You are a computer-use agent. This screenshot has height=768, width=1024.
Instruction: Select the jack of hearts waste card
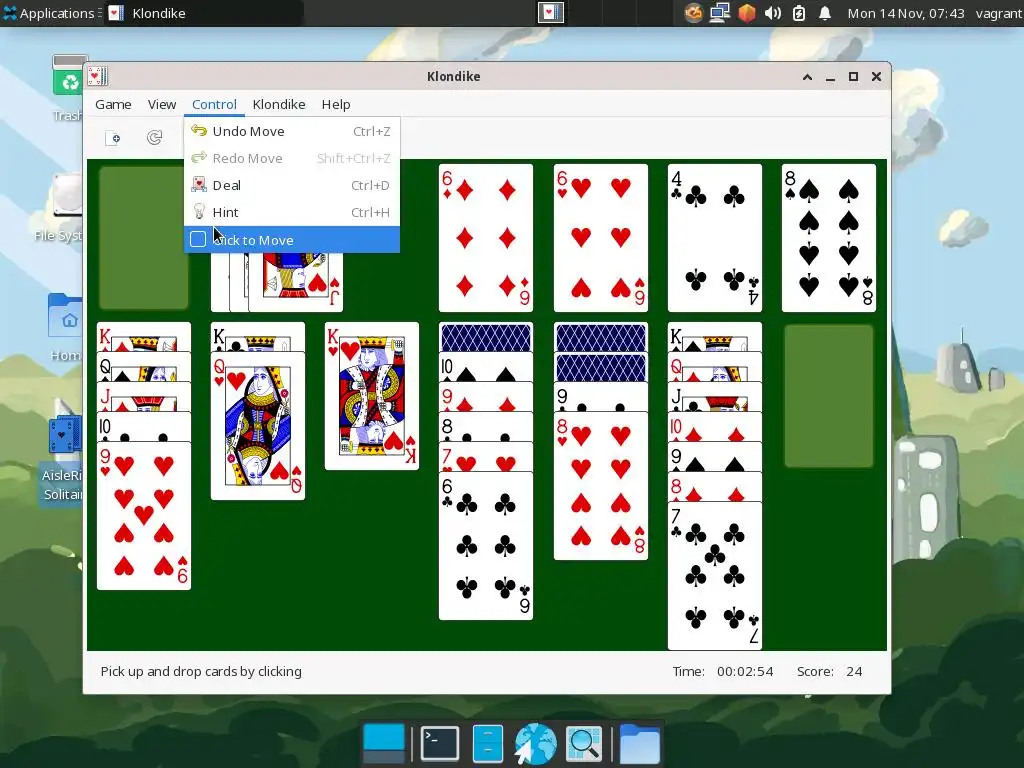coord(296,282)
